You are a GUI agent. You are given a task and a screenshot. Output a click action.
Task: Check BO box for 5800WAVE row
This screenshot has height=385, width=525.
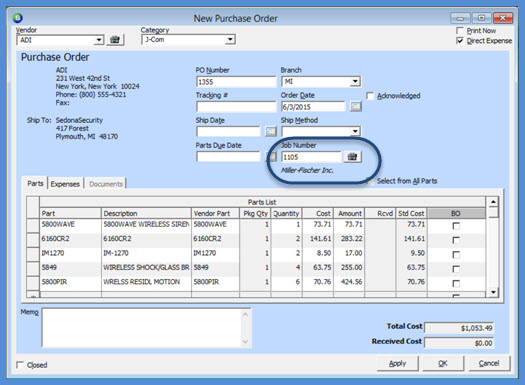[456, 226]
